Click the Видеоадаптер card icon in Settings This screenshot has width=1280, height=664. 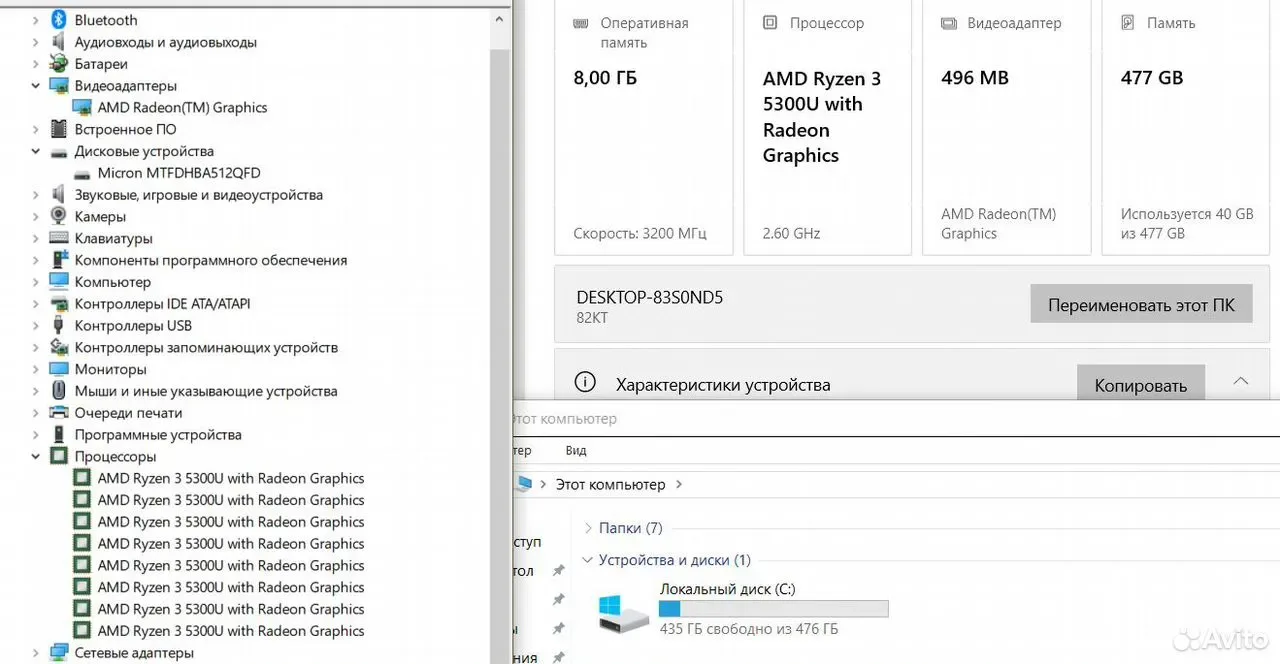[949, 22]
